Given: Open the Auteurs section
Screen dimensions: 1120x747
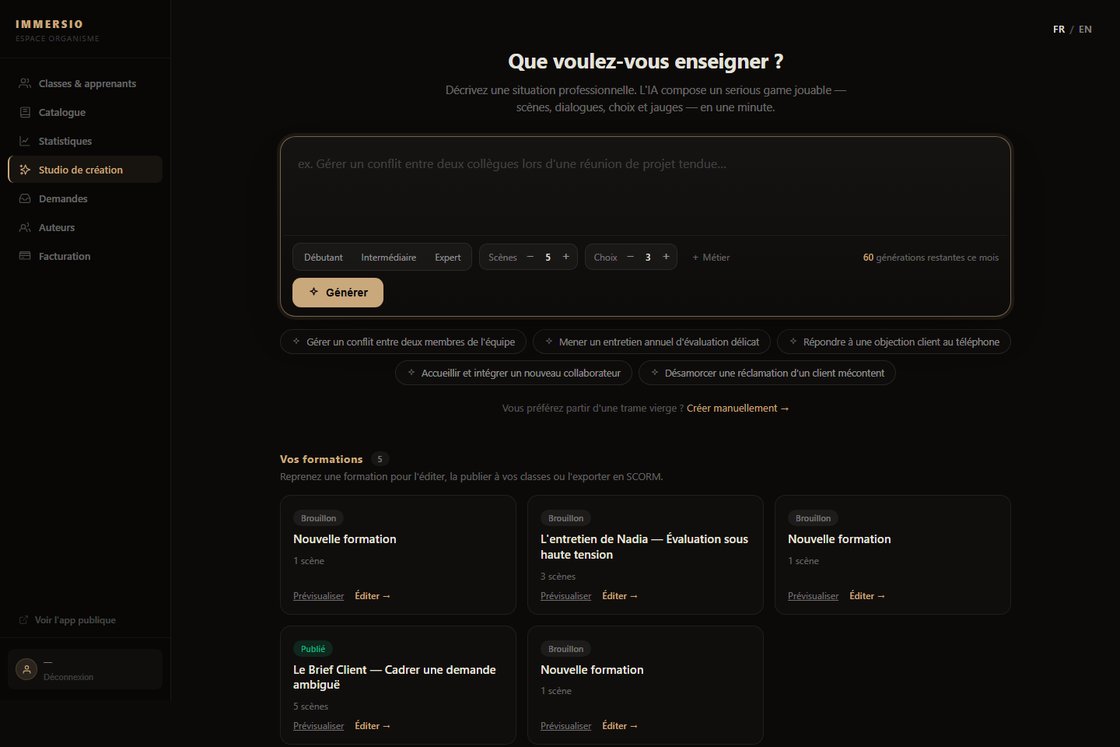Looking at the screenshot, I should [85, 227].
